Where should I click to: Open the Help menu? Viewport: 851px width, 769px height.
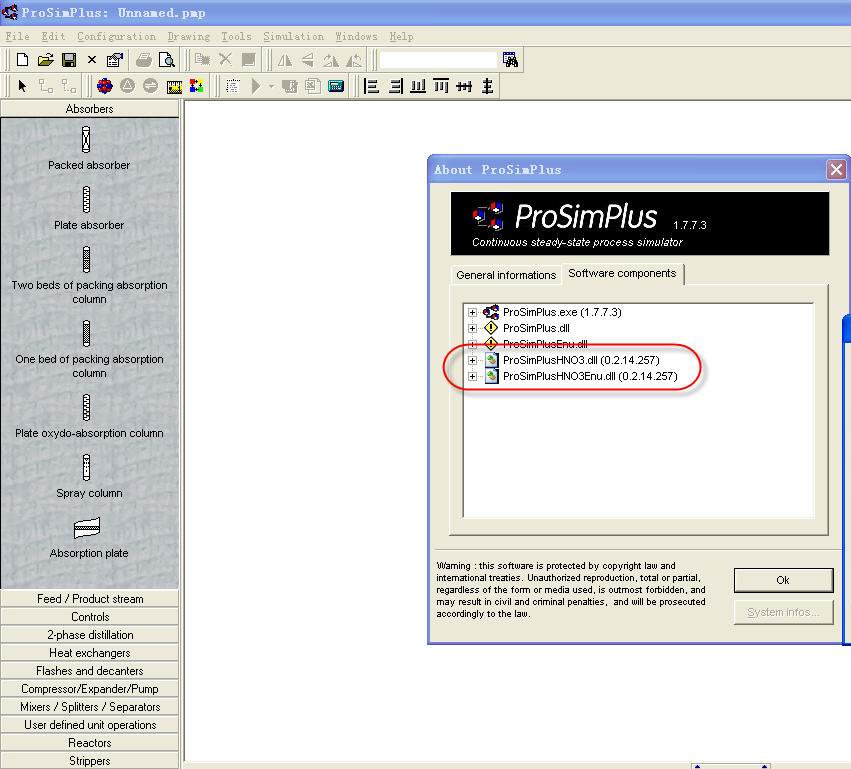click(401, 36)
